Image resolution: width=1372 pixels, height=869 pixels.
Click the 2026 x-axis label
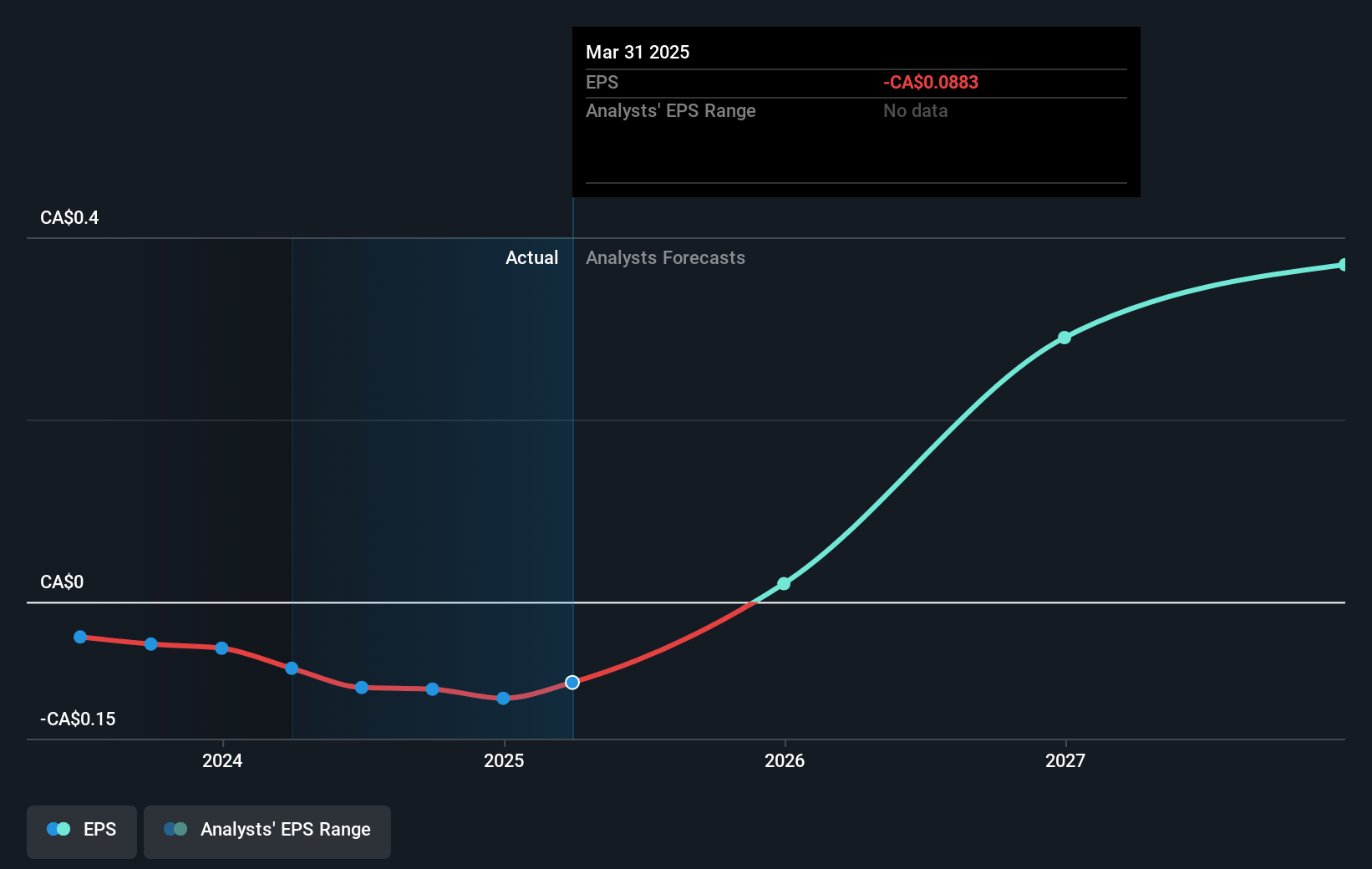[785, 760]
